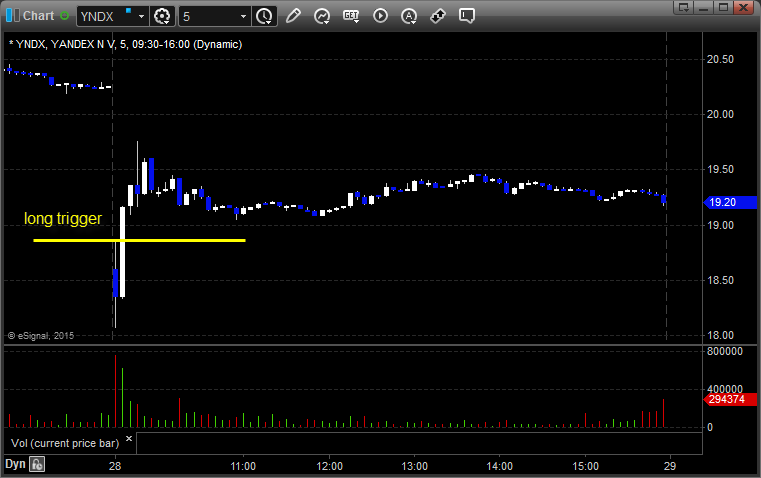Expand the YNDX symbol dropdown

pos(141,16)
